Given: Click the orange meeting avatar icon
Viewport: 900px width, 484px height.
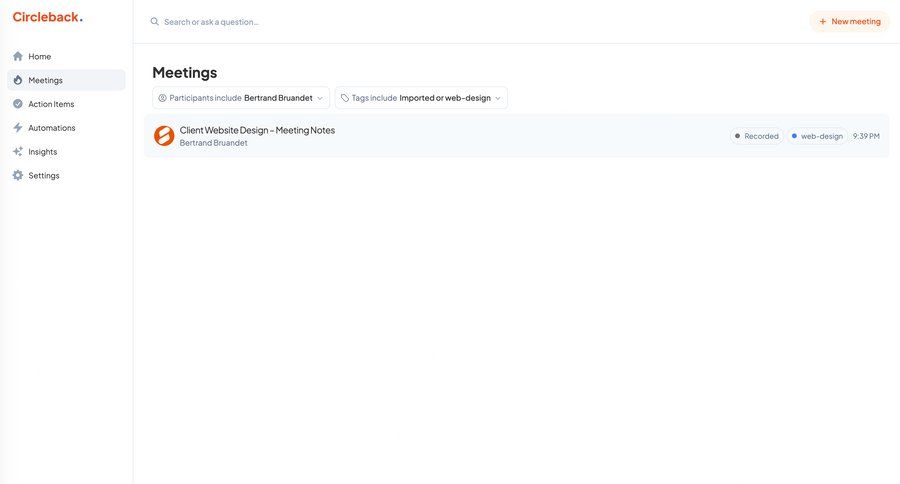Looking at the screenshot, I should [164, 136].
